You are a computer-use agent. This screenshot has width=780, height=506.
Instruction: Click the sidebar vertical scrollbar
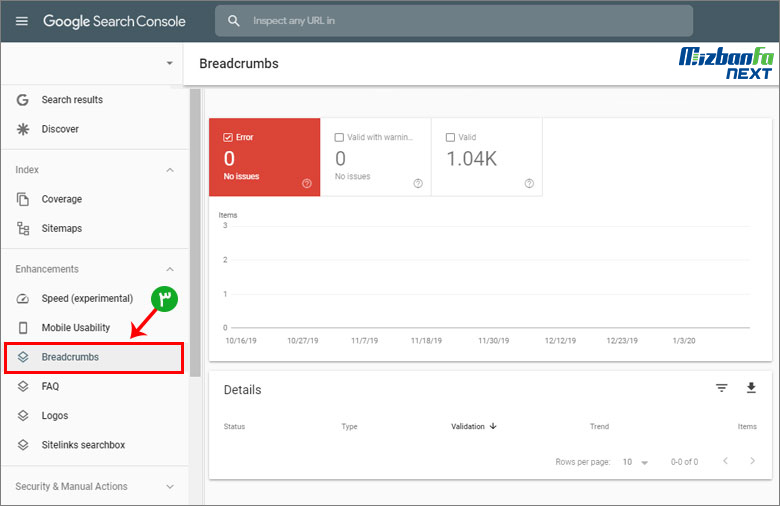pyautogui.click(x=195, y=233)
